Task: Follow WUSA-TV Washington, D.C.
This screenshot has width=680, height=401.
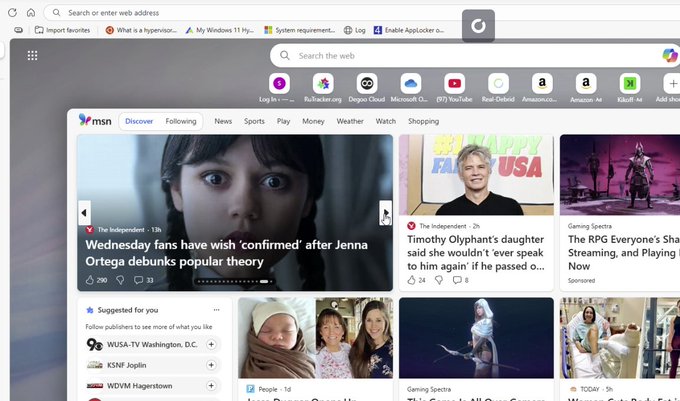Action: 211,344
